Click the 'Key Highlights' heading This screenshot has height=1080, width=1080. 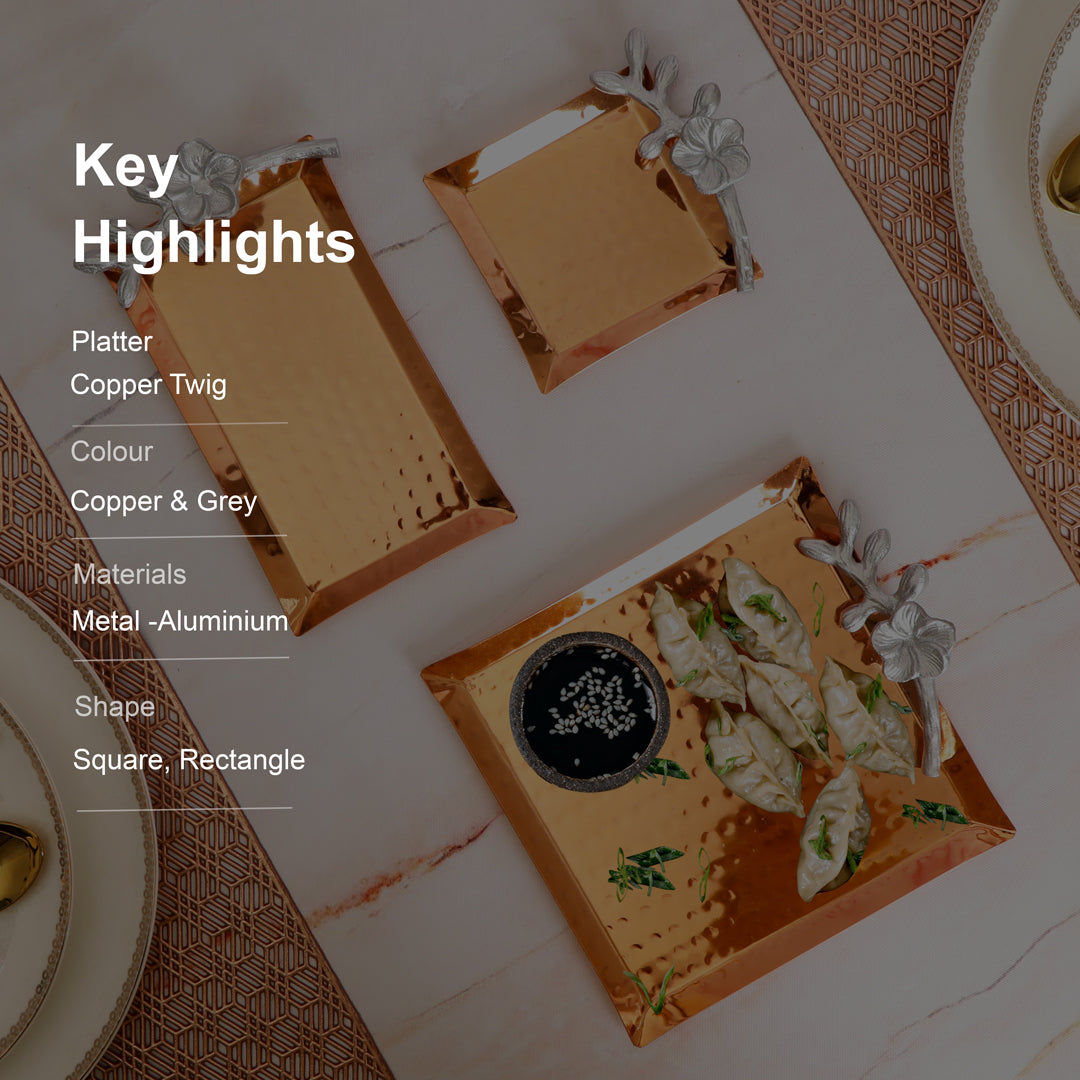click(214, 205)
